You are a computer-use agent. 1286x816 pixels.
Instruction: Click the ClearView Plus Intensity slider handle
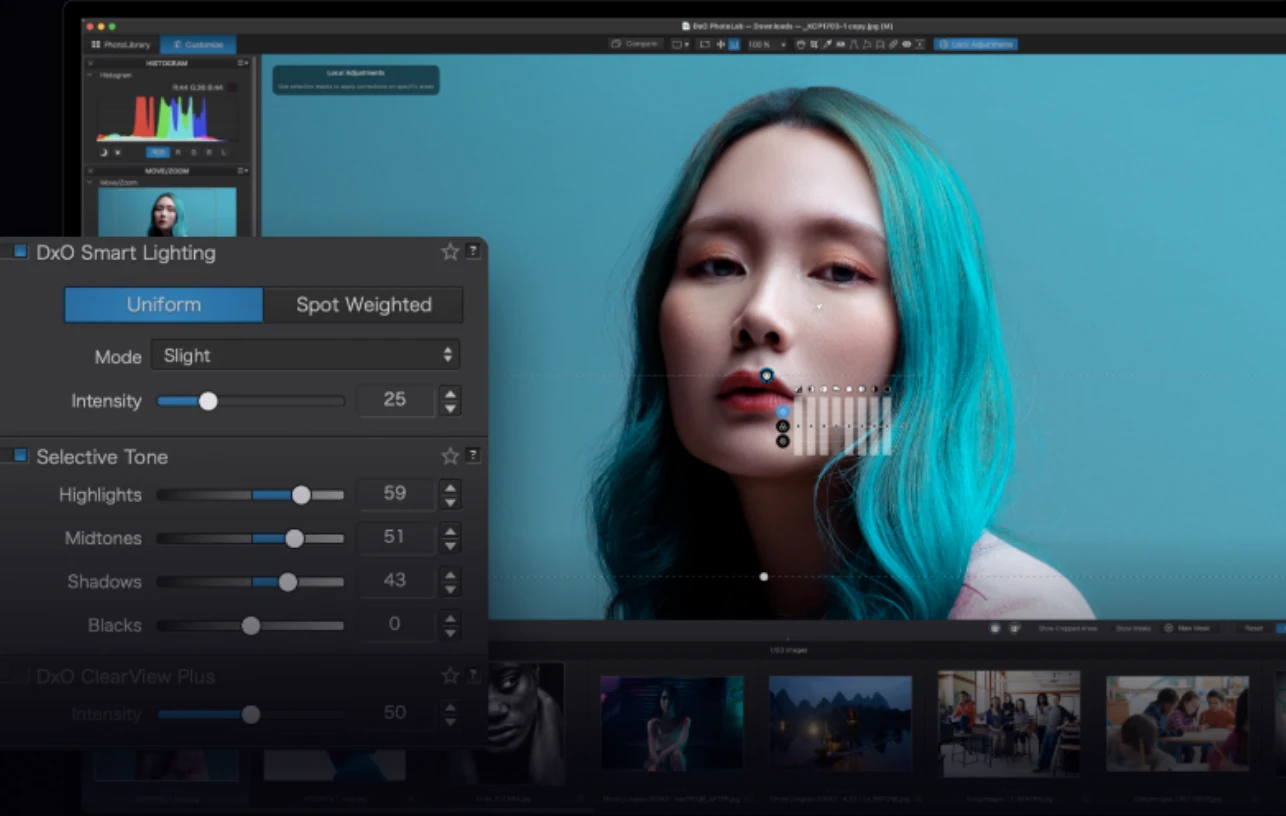pyautogui.click(x=251, y=714)
